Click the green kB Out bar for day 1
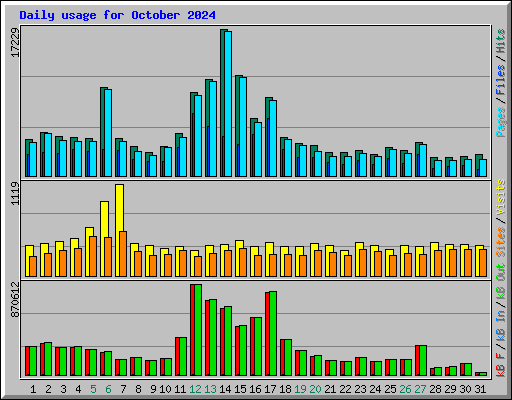The image size is (512, 400). [33, 361]
